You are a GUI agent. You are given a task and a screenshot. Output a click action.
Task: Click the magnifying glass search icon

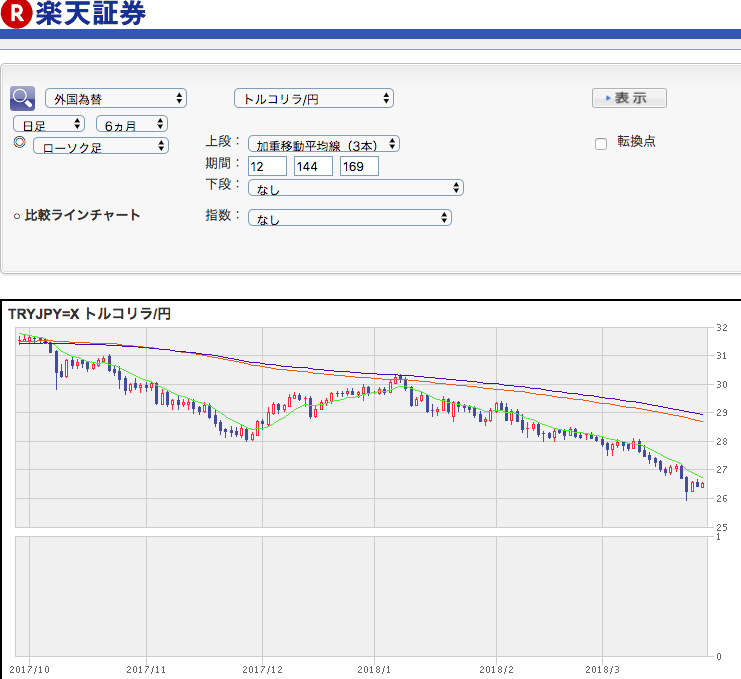[22, 98]
